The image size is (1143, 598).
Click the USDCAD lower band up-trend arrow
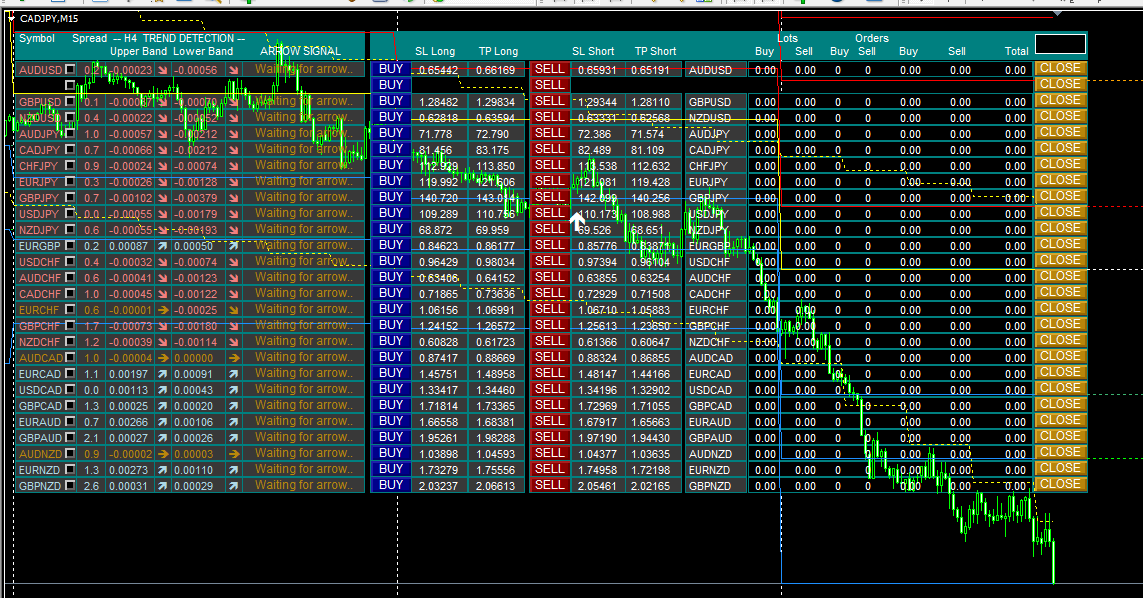(233, 390)
